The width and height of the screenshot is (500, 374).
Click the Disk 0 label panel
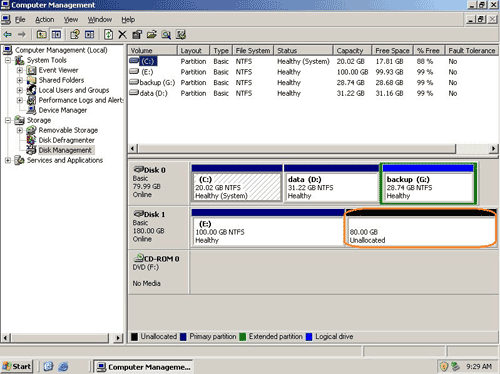coord(159,183)
